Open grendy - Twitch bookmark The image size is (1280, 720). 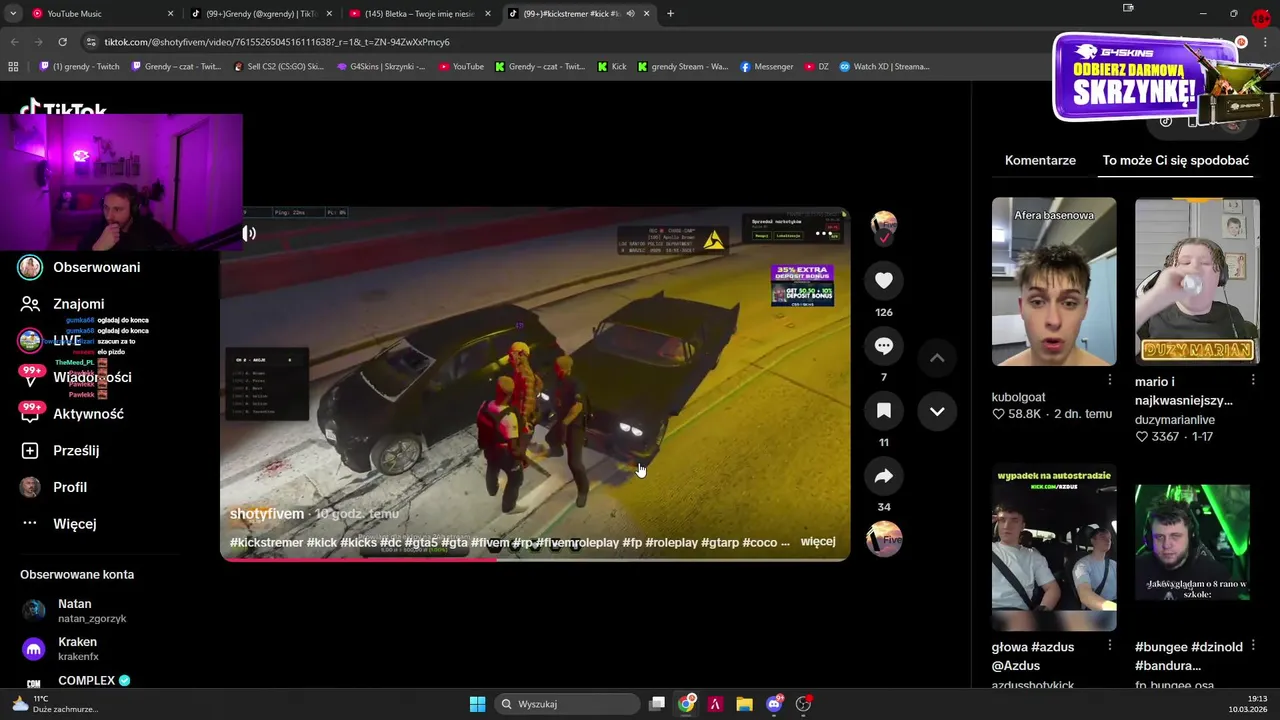(x=79, y=67)
